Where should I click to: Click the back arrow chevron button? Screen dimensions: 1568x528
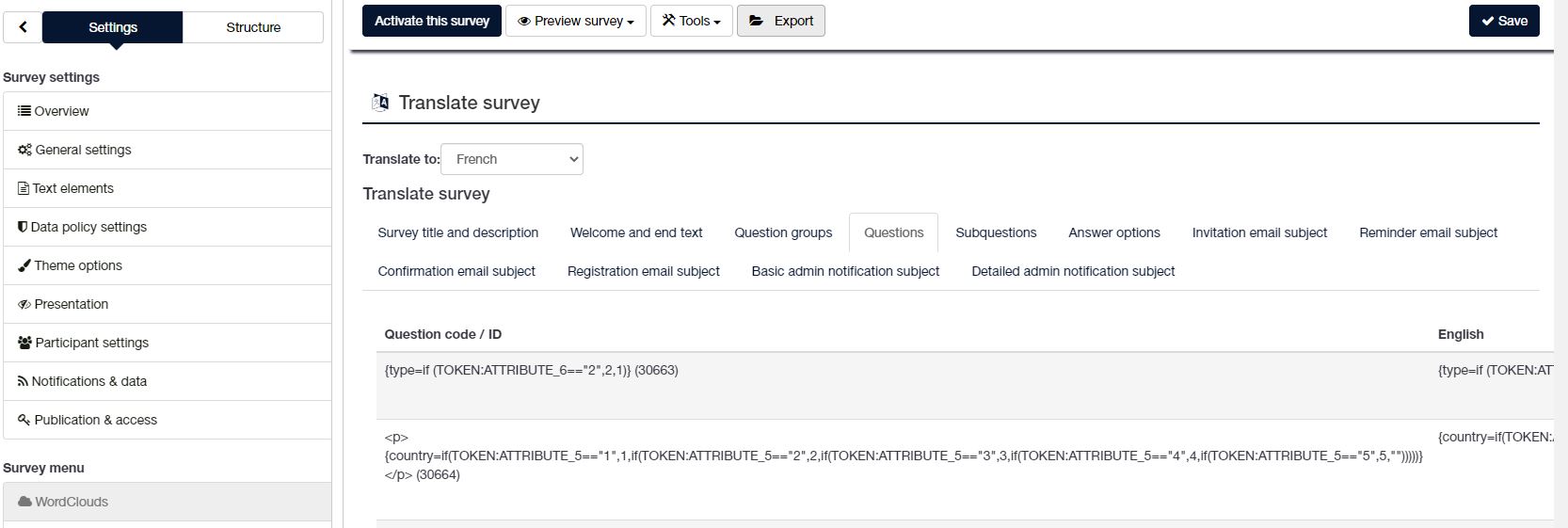pos(23,27)
